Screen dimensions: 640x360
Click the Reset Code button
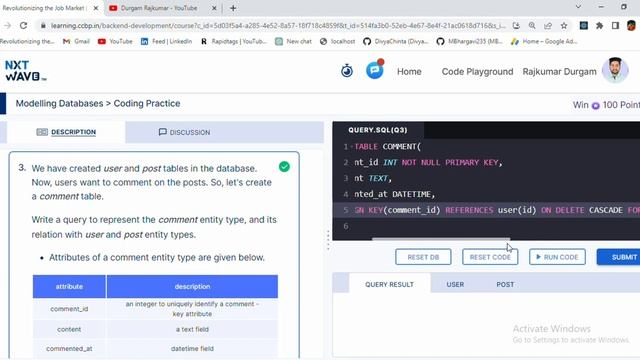490,257
